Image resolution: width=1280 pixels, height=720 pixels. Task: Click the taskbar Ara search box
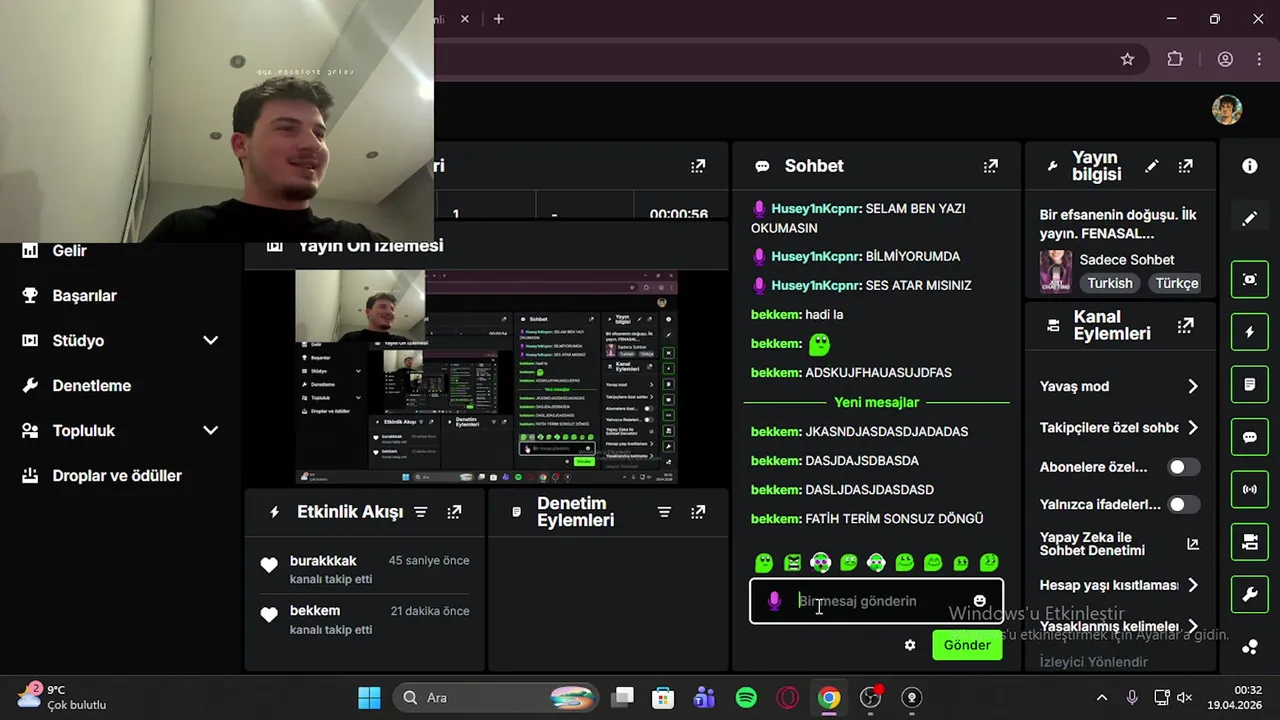click(x=496, y=698)
